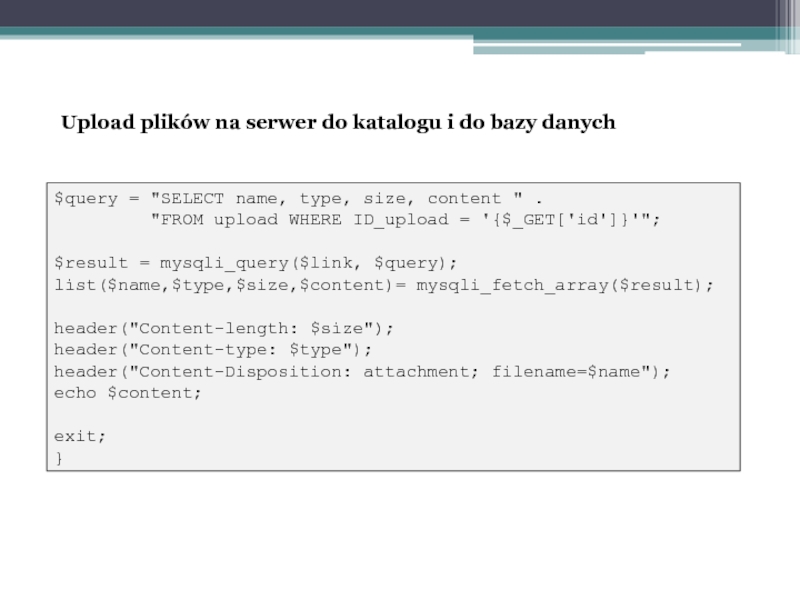Click the line starting with 'list($name,$type,$size,$content)='
Image resolution: width=800 pixels, height=600 pixels.
(x=384, y=285)
